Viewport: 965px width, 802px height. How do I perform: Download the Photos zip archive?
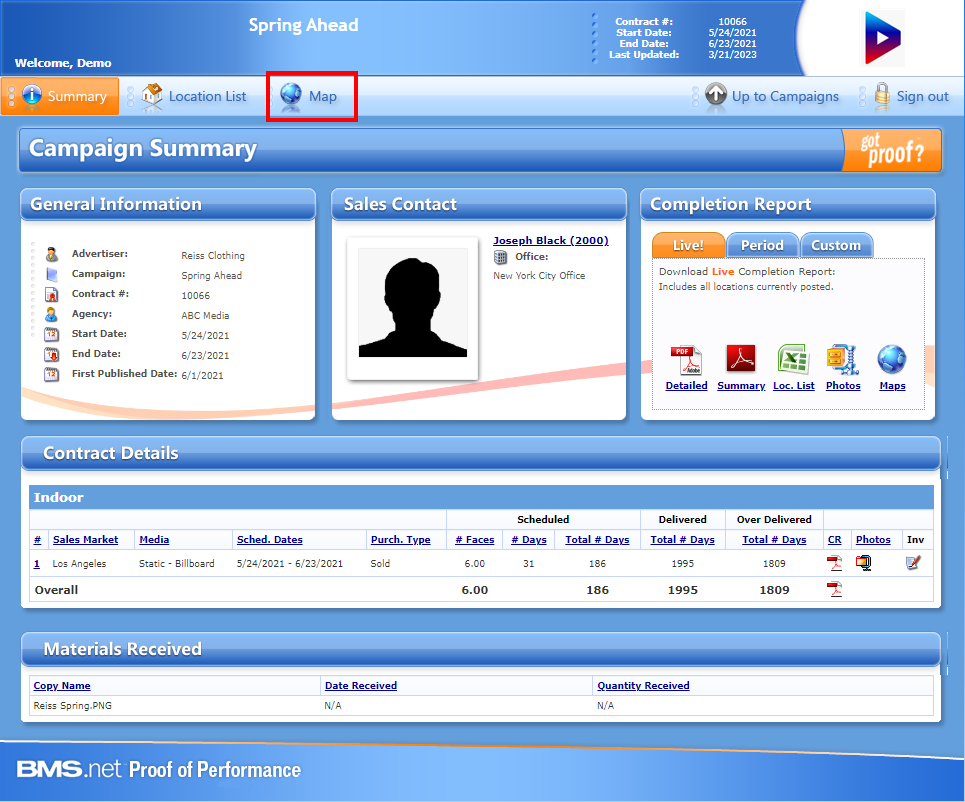(x=843, y=360)
